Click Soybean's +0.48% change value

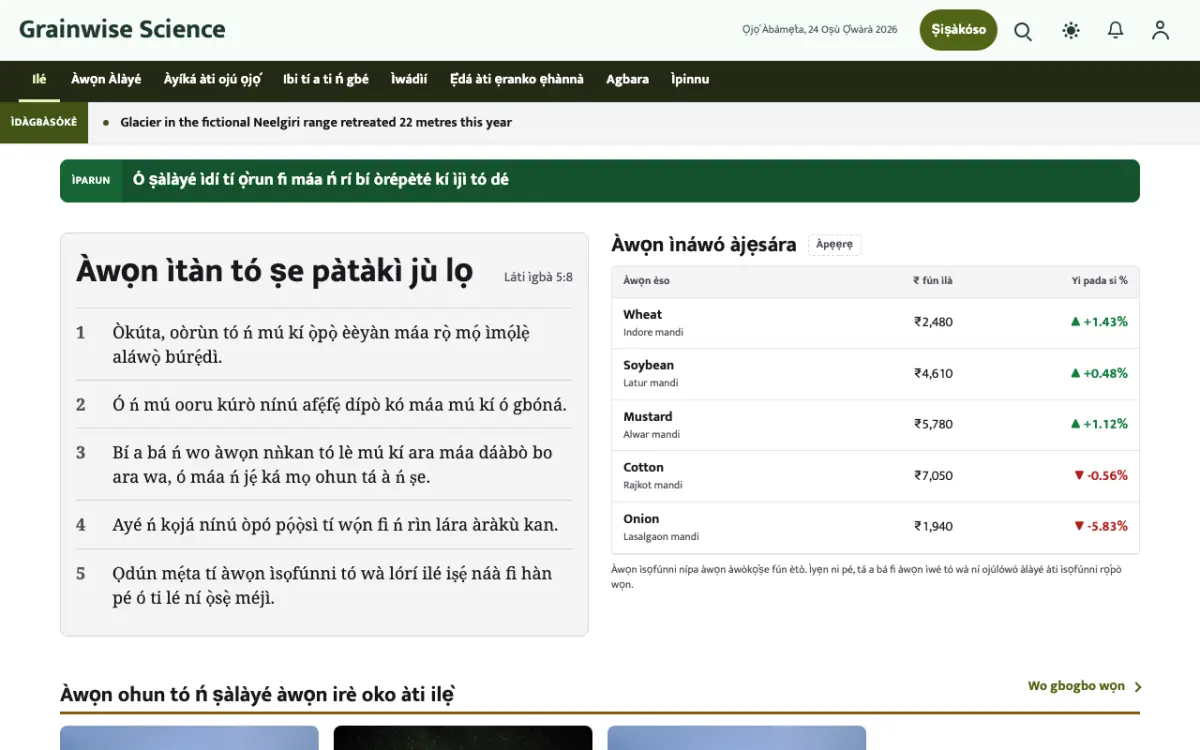(x=1099, y=373)
